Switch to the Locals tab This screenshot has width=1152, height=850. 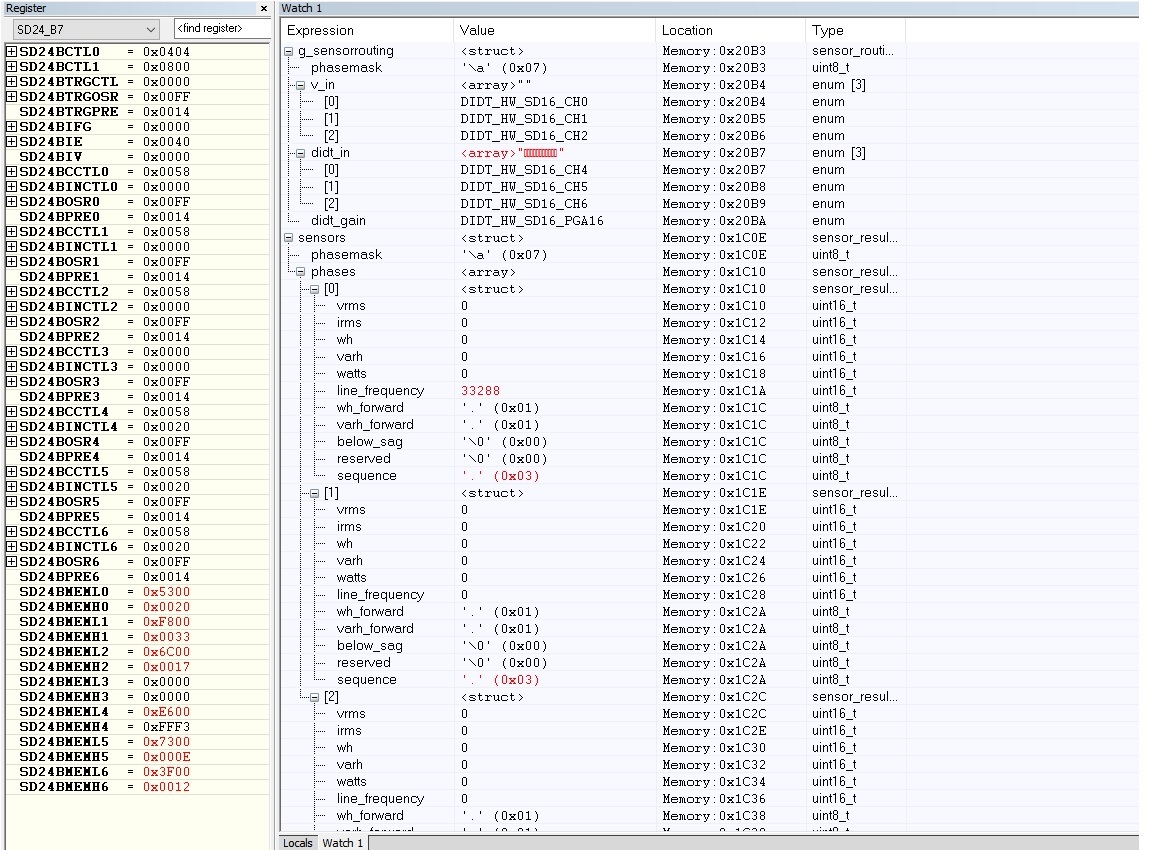(x=298, y=843)
